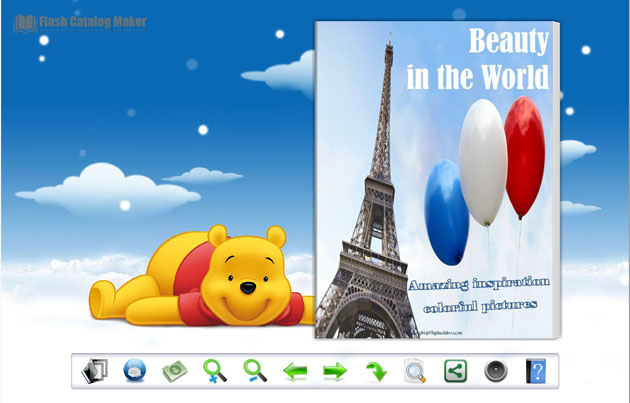The image size is (630, 403).
Task: Go to previous page with left arrow
Action: point(295,372)
